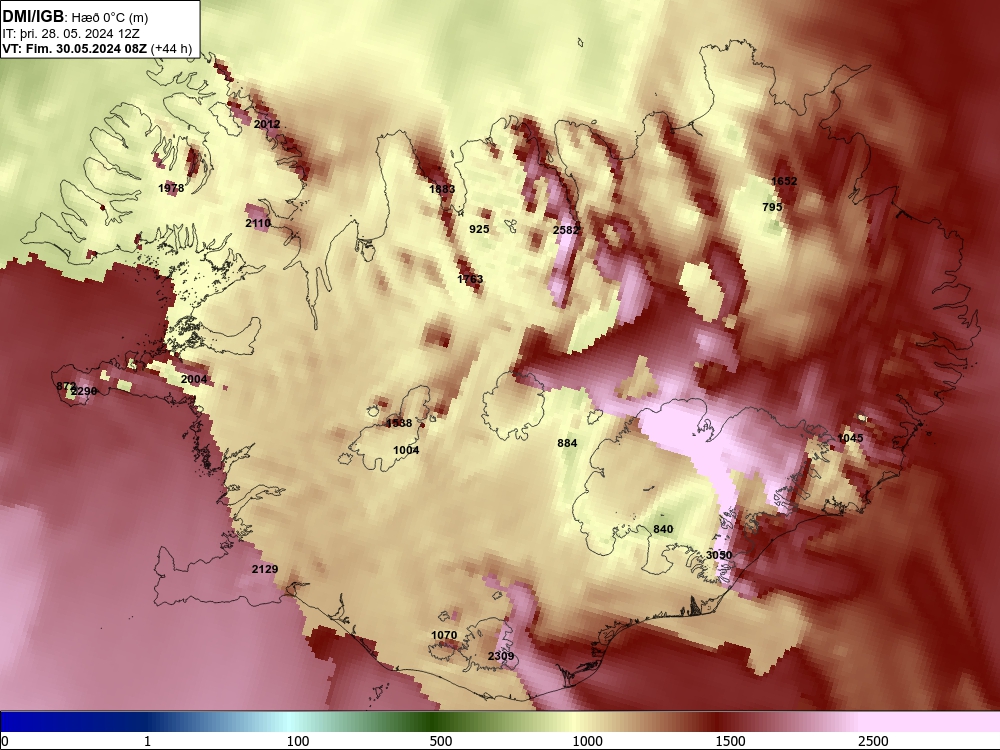Click the 1045 height label
This screenshot has height=750, width=1000.
(x=850, y=438)
